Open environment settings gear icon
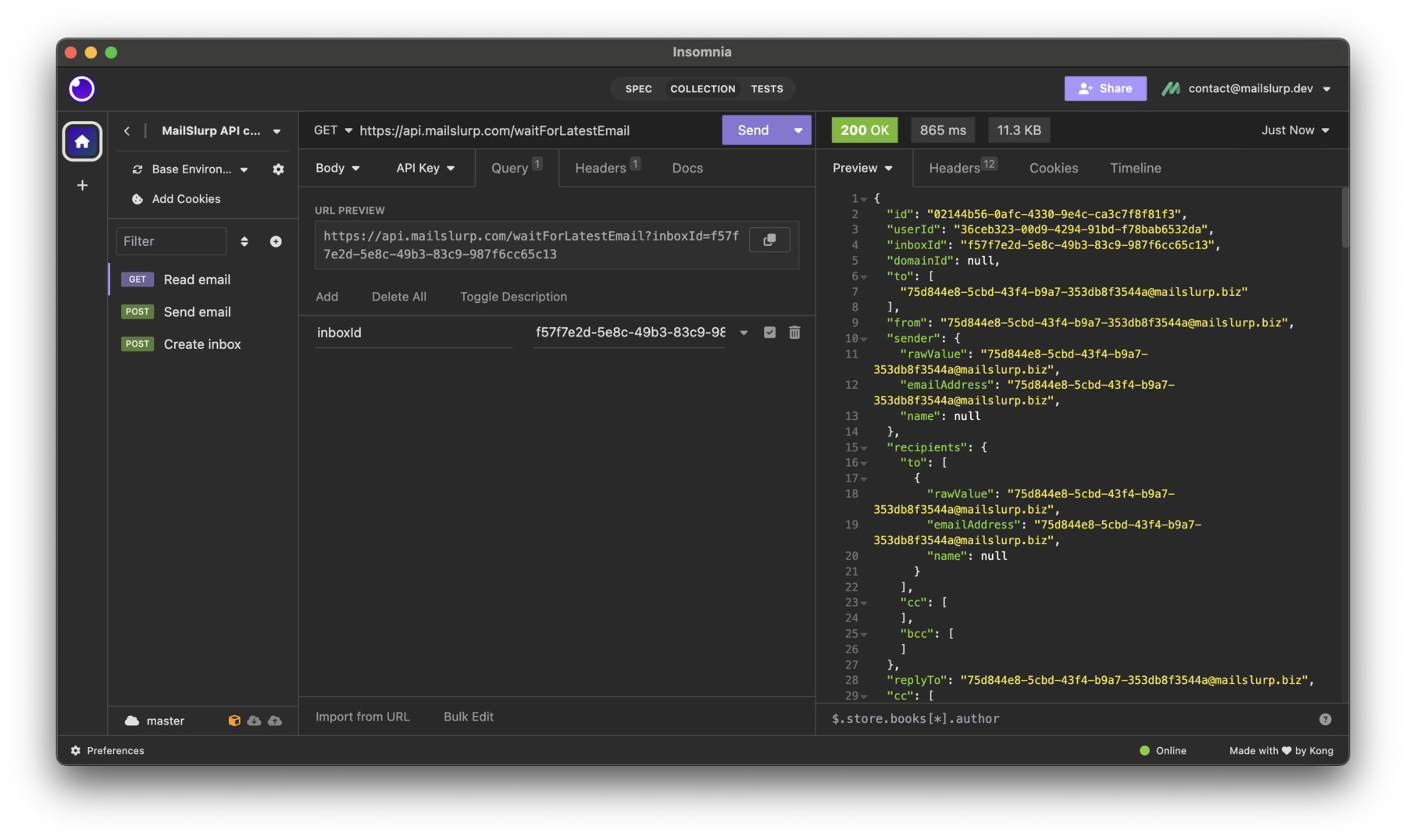Image resolution: width=1406 pixels, height=840 pixels. (x=278, y=169)
